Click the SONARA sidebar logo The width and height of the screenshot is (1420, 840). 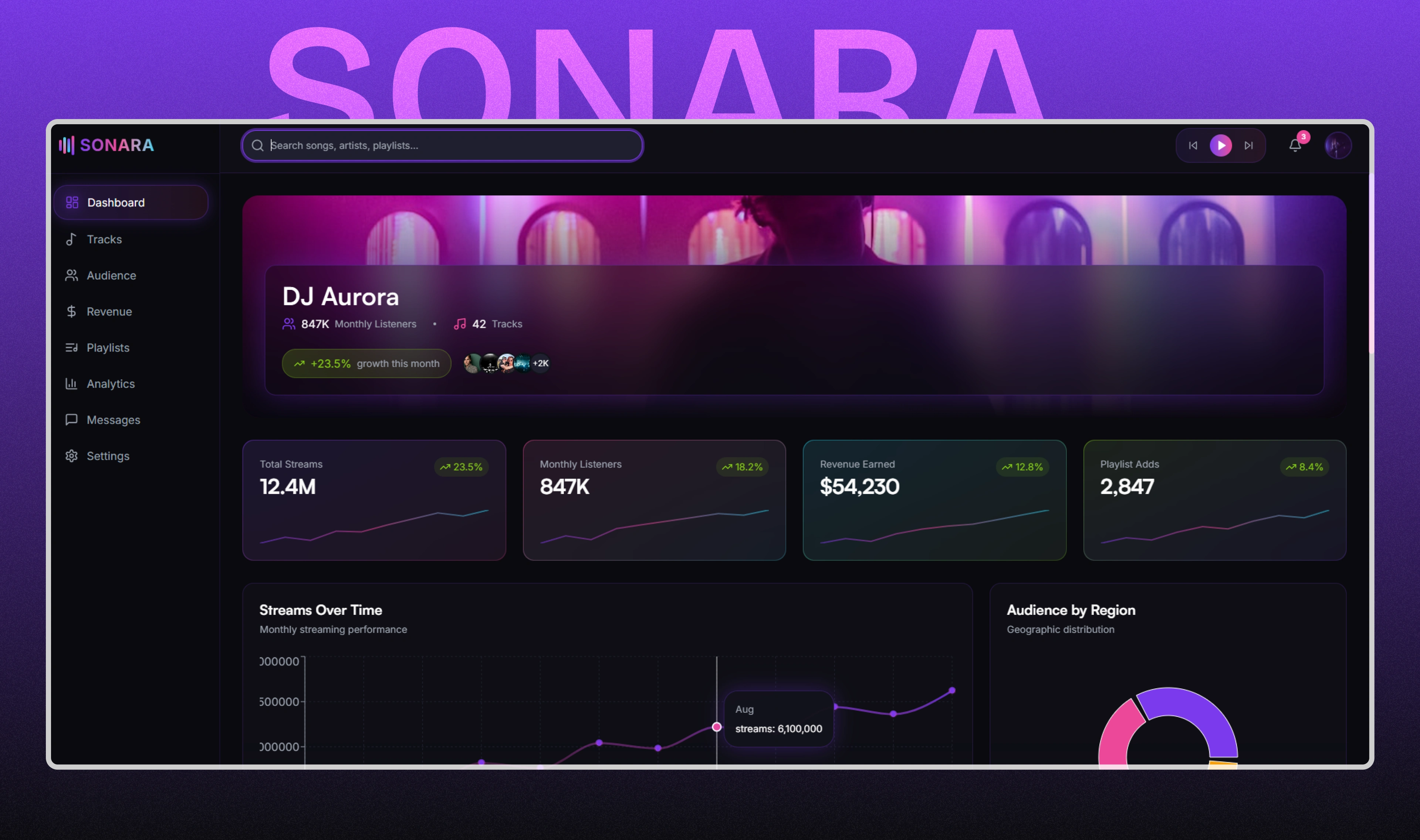[x=106, y=145]
